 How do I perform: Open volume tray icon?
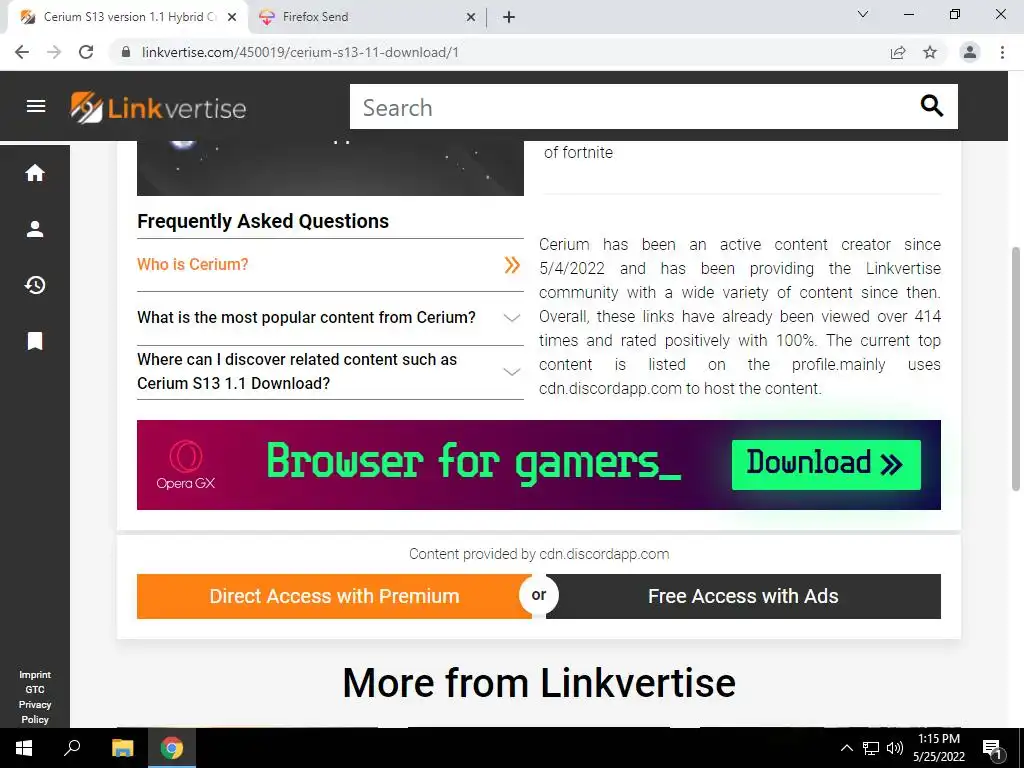pyautogui.click(x=895, y=748)
